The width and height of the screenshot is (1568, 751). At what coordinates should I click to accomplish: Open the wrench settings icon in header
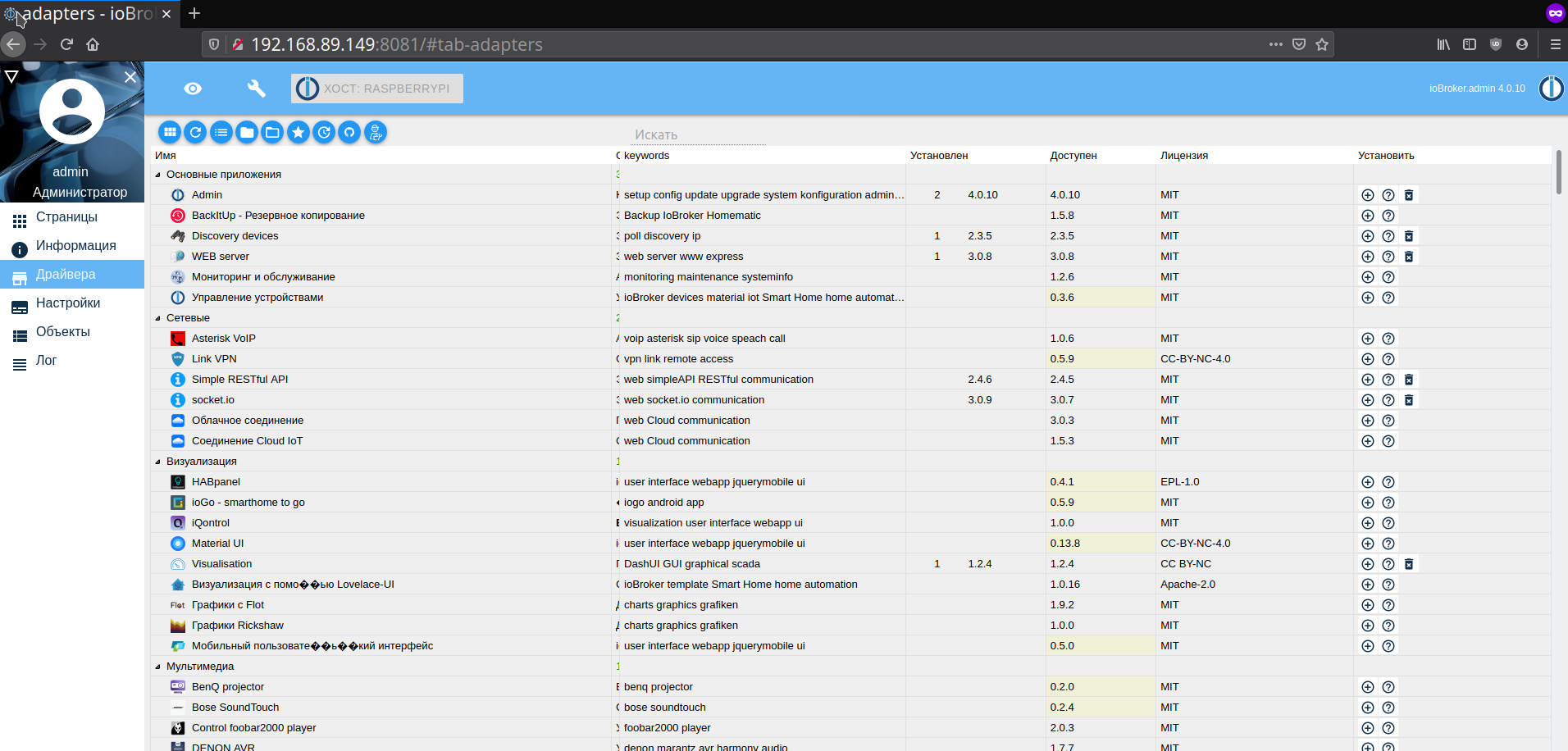pyautogui.click(x=257, y=89)
